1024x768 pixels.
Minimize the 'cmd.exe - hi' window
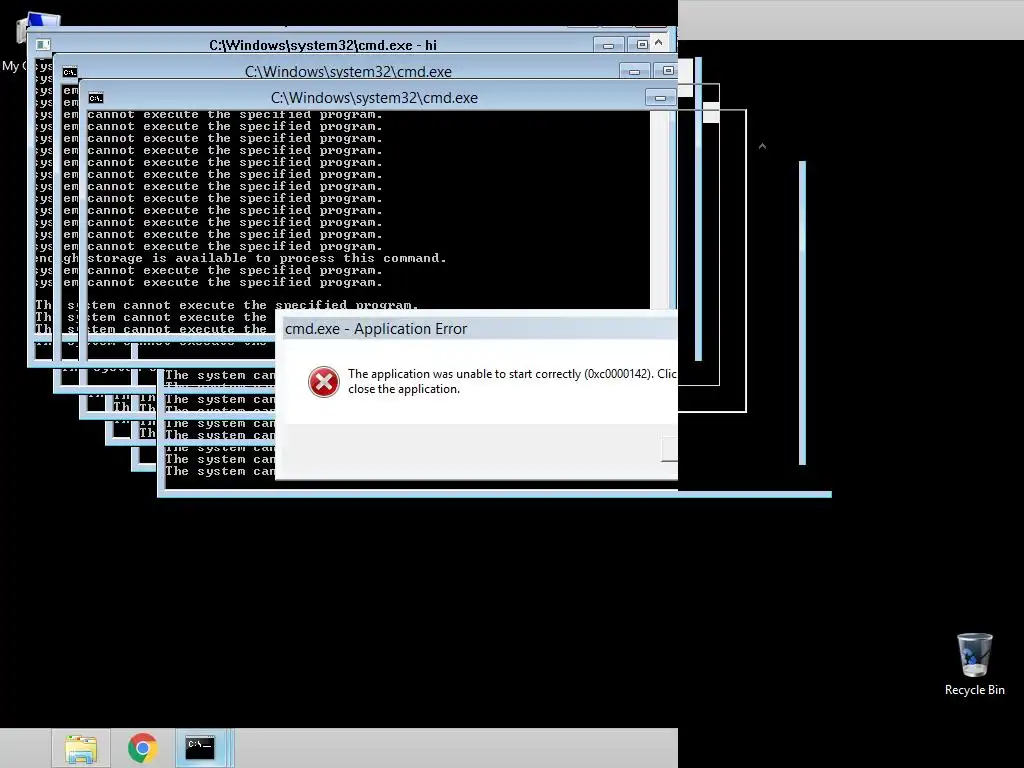point(608,45)
